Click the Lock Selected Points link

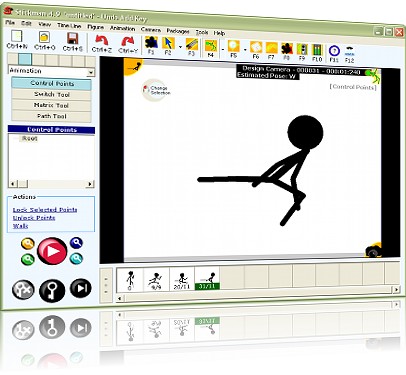[45, 210]
